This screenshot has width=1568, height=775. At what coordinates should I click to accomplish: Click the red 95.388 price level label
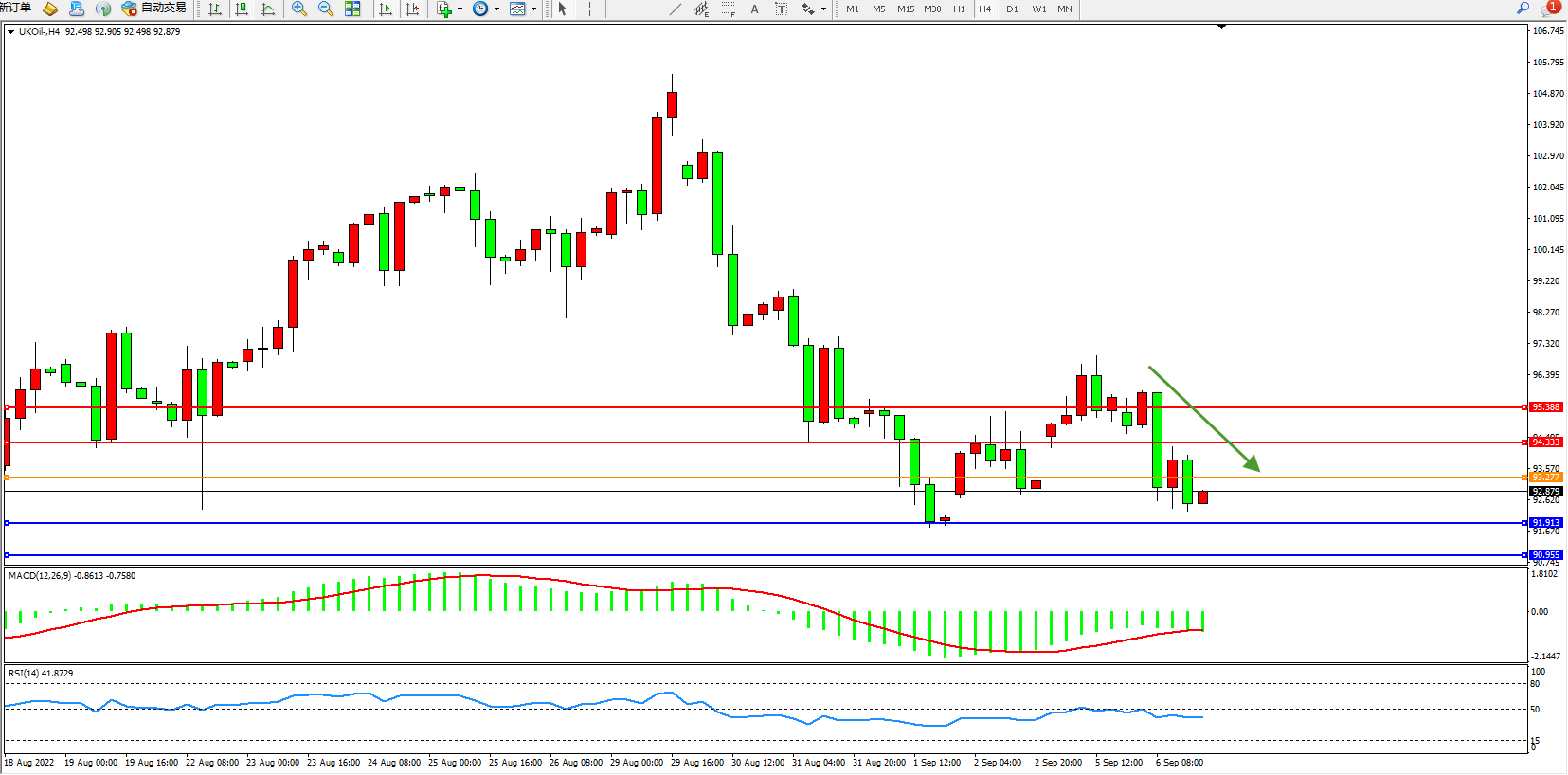[x=1545, y=407]
